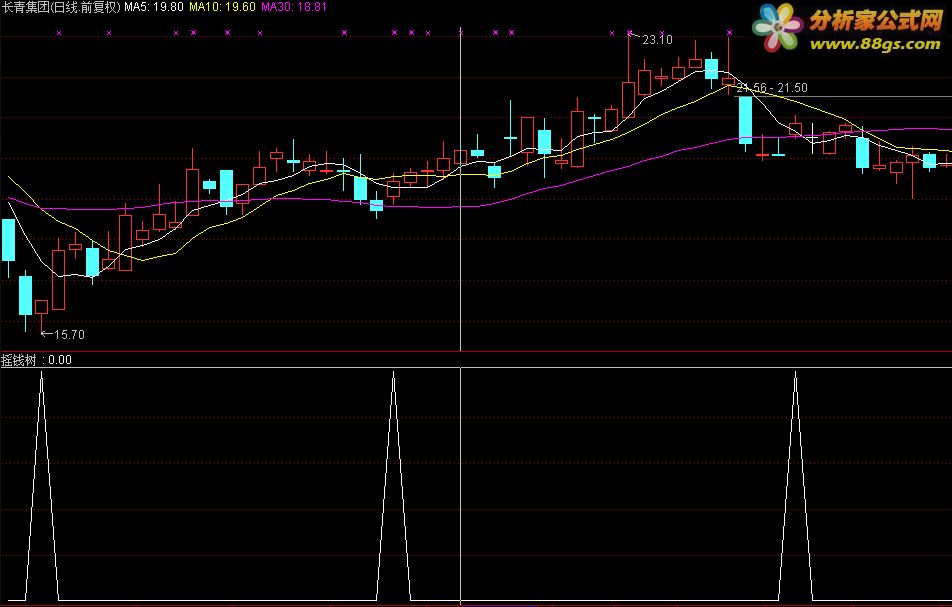Click the 23.10 high price label

[657, 40]
